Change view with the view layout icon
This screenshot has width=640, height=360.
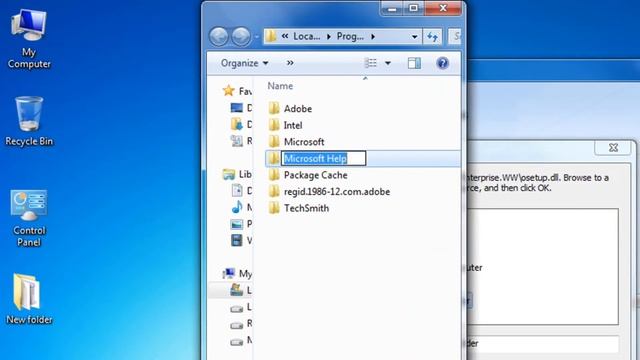[371, 63]
